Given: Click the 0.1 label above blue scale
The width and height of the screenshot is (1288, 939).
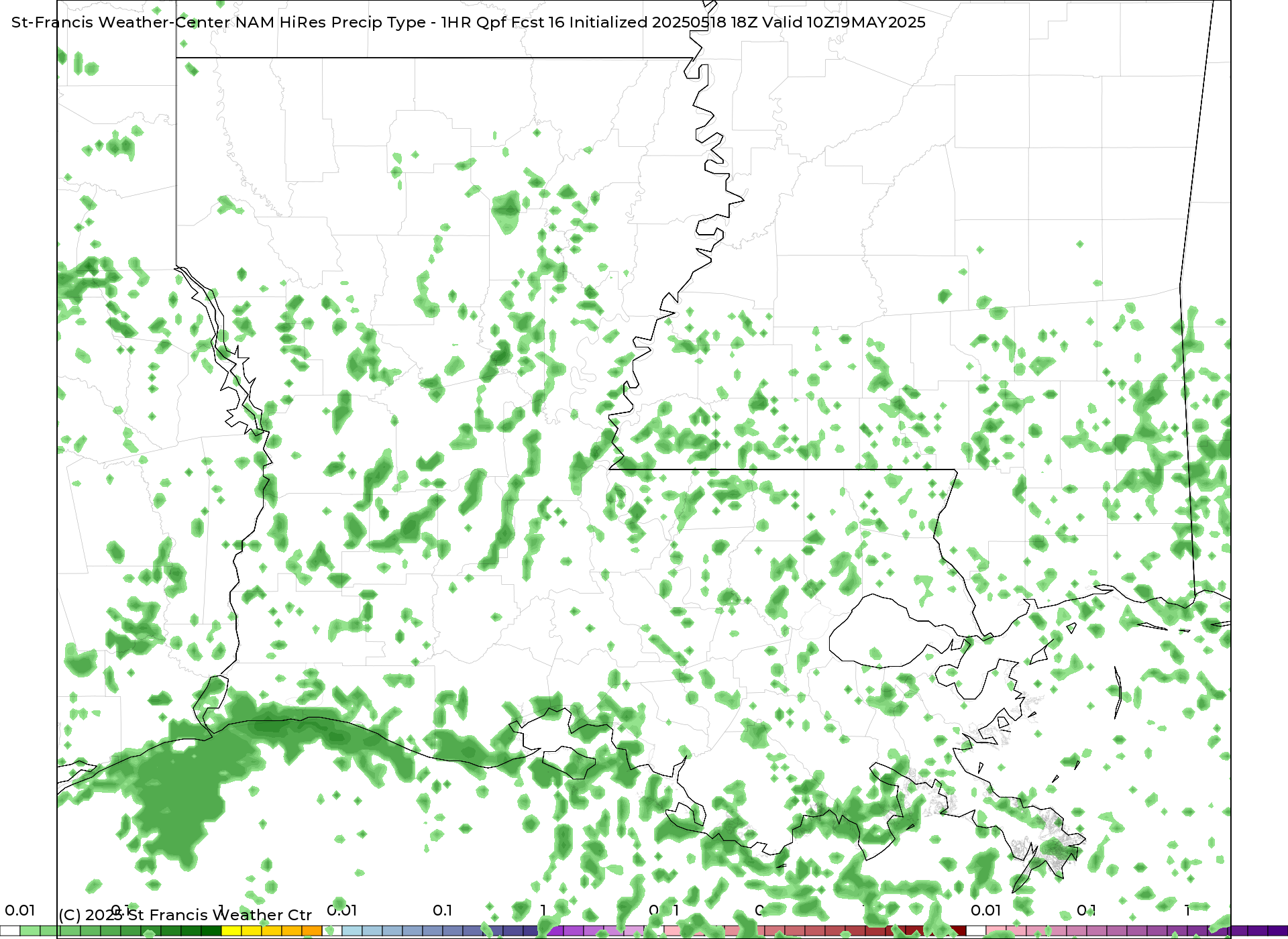Looking at the screenshot, I should coord(442,910).
